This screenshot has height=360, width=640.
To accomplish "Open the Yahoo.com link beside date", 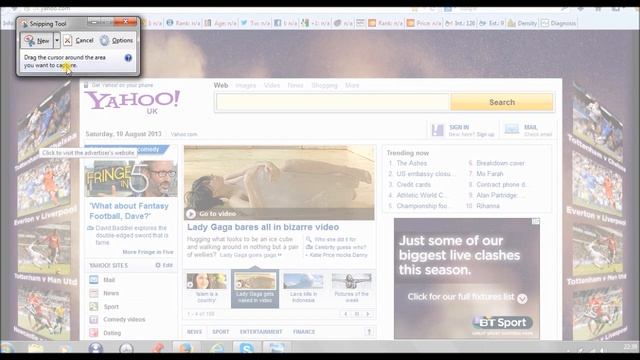I will 184,134.
